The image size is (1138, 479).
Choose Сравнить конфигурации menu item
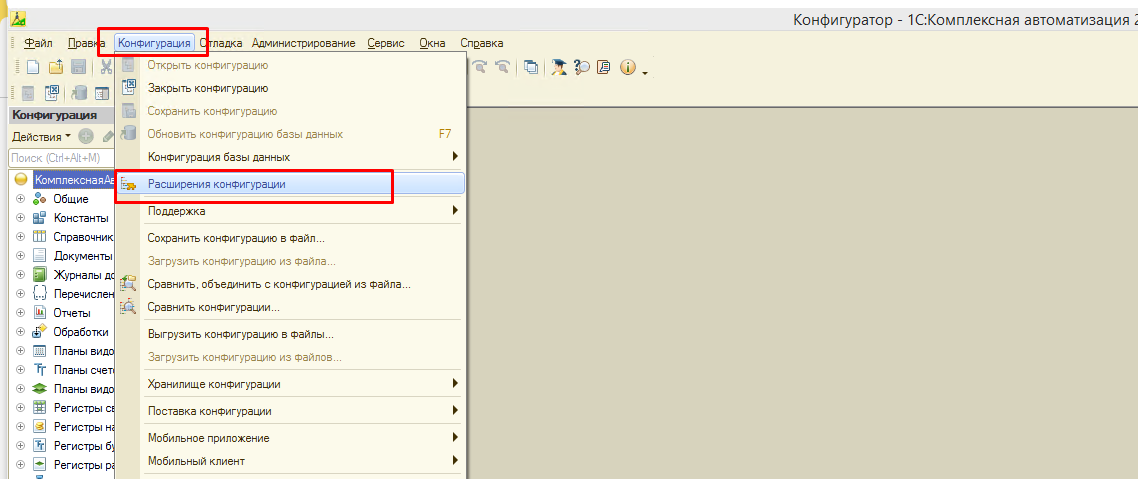(x=290, y=307)
